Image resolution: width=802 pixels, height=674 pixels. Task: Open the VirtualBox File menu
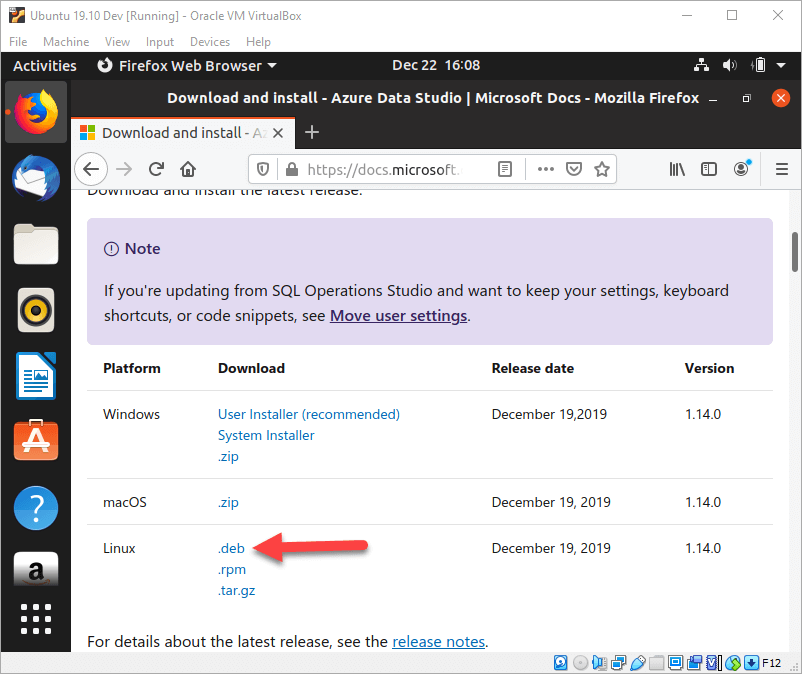coord(18,42)
